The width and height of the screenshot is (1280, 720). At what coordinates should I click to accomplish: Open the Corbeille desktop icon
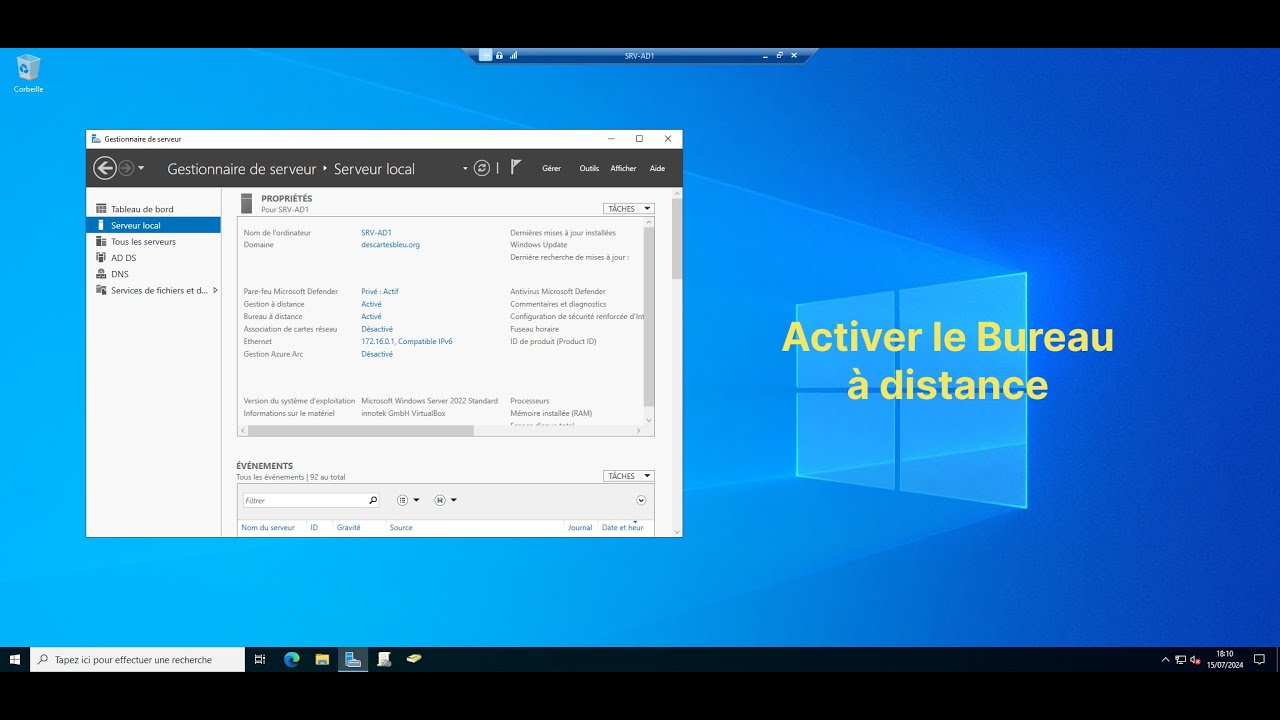click(28, 74)
